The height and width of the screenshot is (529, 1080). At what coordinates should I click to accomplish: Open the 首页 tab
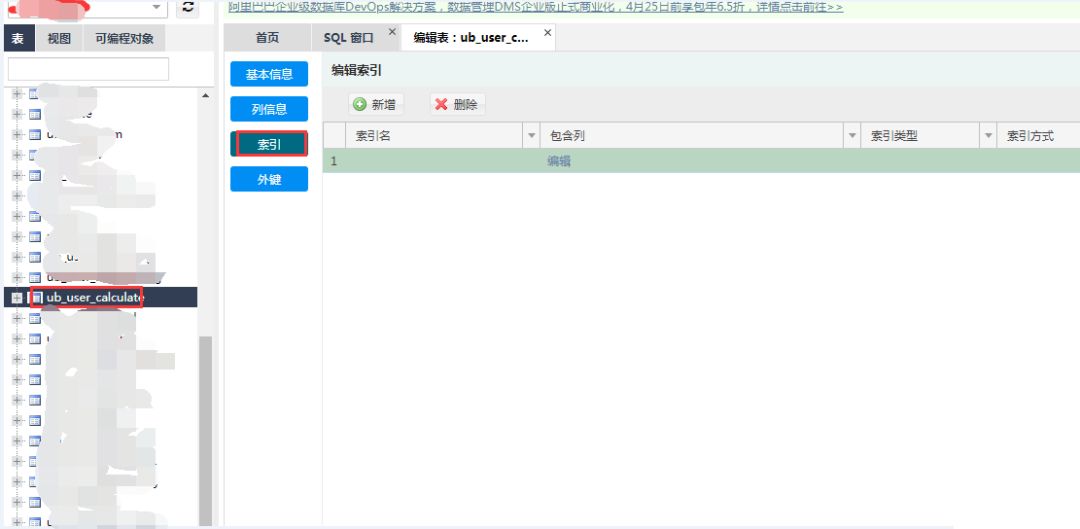[x=267, y=38]
